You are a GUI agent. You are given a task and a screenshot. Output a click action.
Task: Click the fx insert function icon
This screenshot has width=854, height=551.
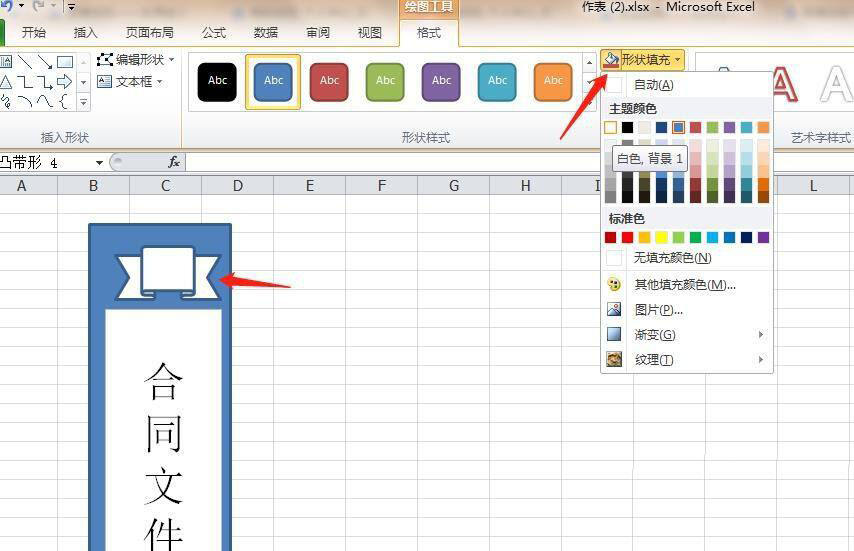[173, 162]
